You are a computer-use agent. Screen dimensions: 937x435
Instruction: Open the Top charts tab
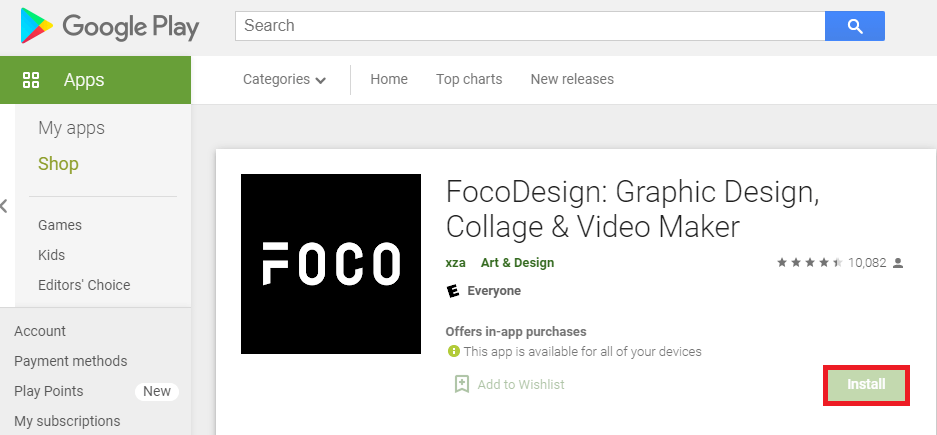[x=469, y=79]
